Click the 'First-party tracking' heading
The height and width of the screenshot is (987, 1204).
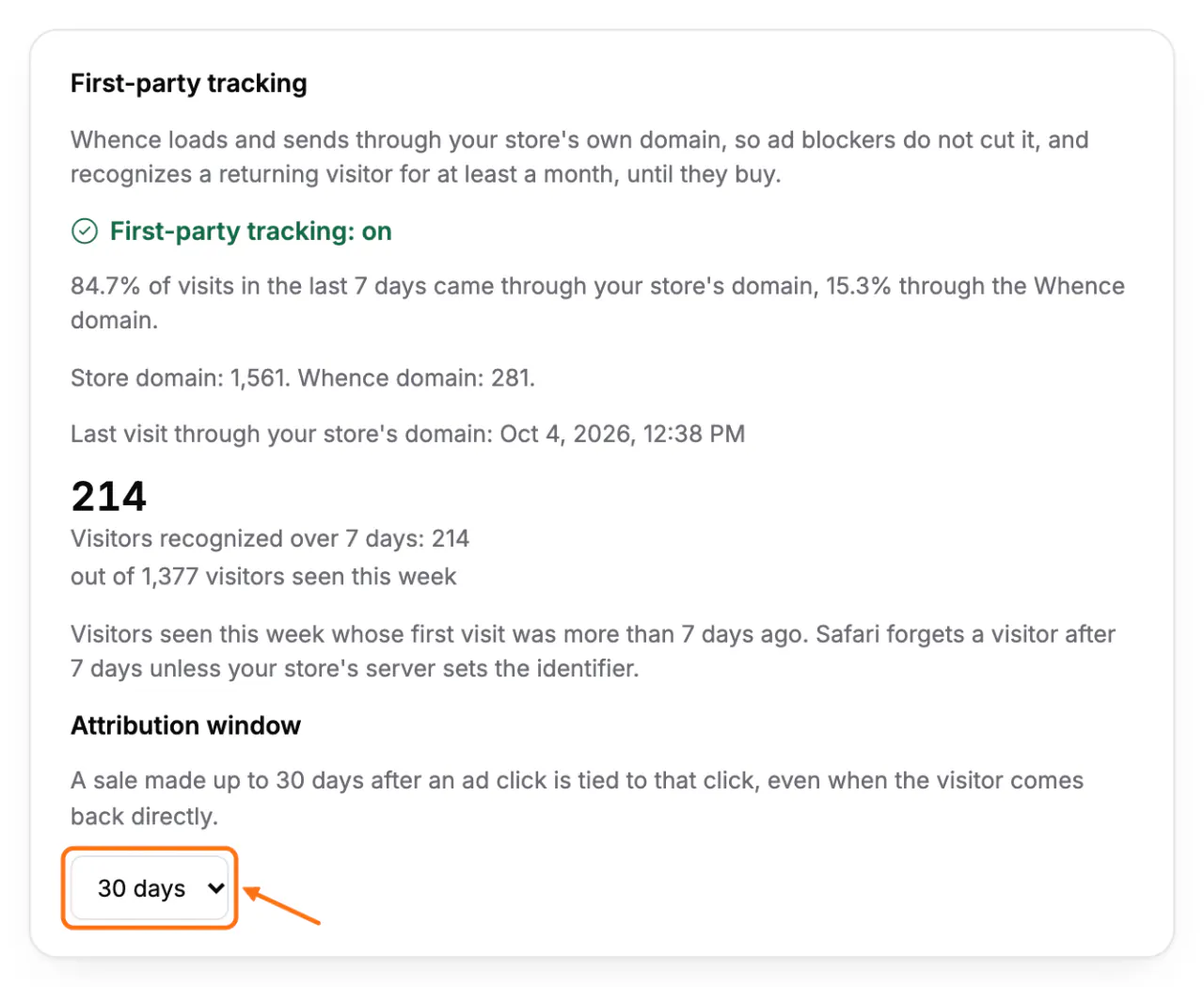point(189,83)
